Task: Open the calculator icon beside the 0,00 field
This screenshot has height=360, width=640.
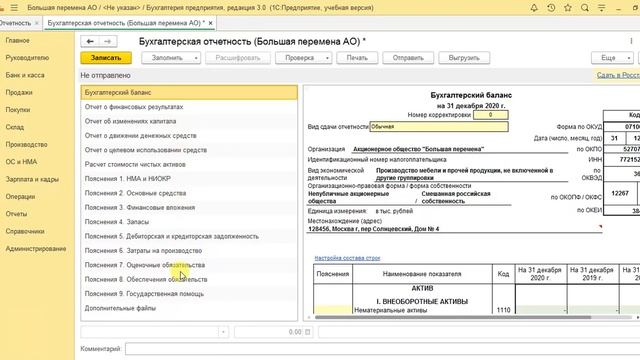Action: click(308, 332)
